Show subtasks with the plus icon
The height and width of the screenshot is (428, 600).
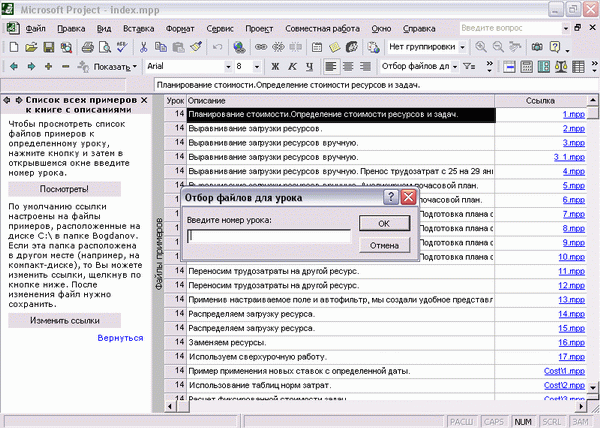point(48,67)
